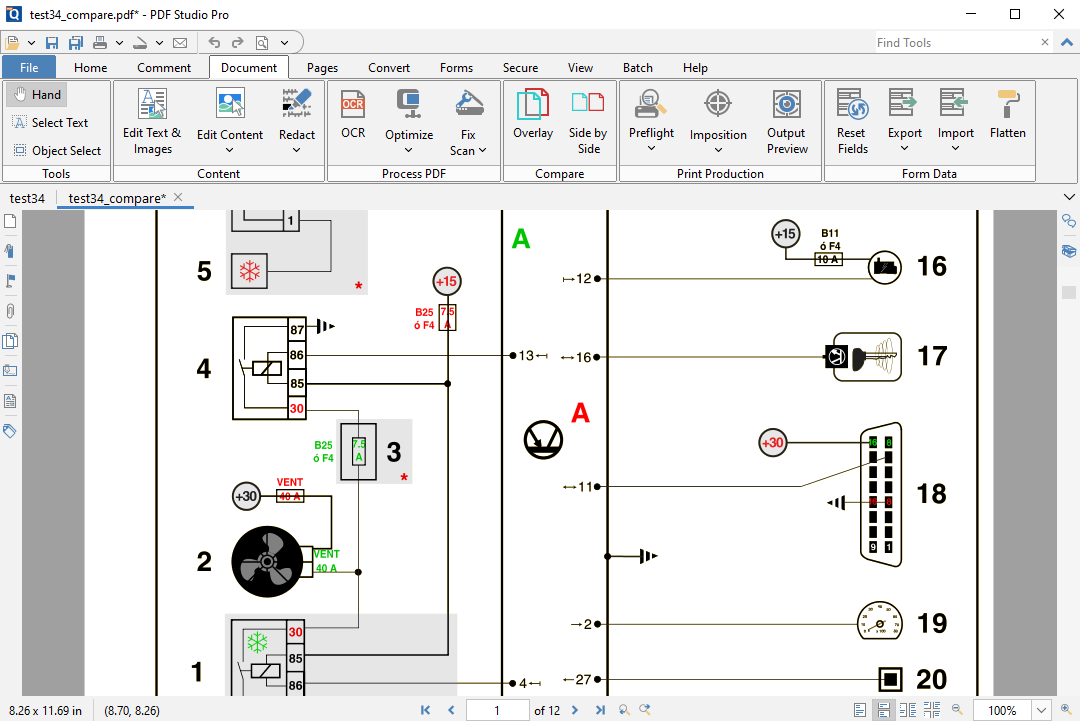Go to the first page

426,710
